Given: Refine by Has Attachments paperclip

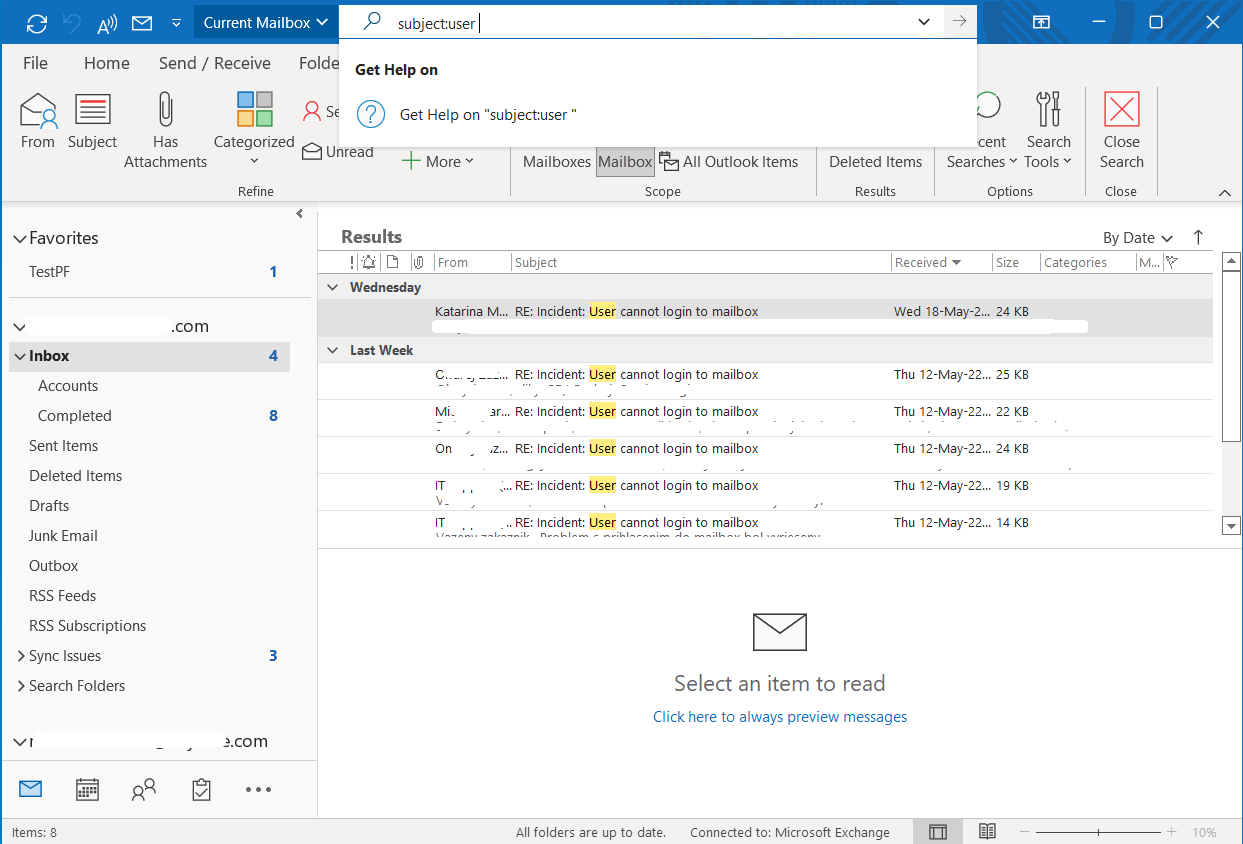Looking at the screenshot, I should point(166,131).
